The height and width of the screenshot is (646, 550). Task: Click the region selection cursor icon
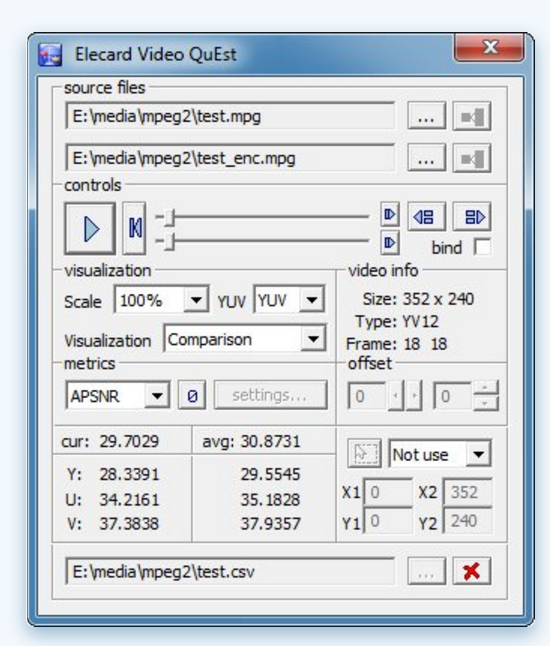[x=364, y=453]
